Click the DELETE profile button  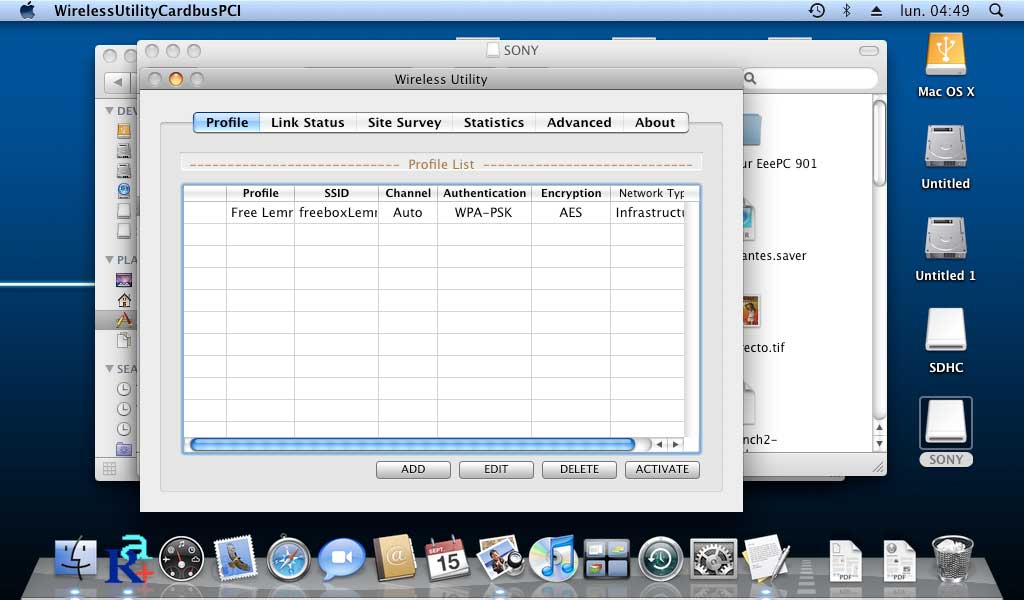click(579, 469)
